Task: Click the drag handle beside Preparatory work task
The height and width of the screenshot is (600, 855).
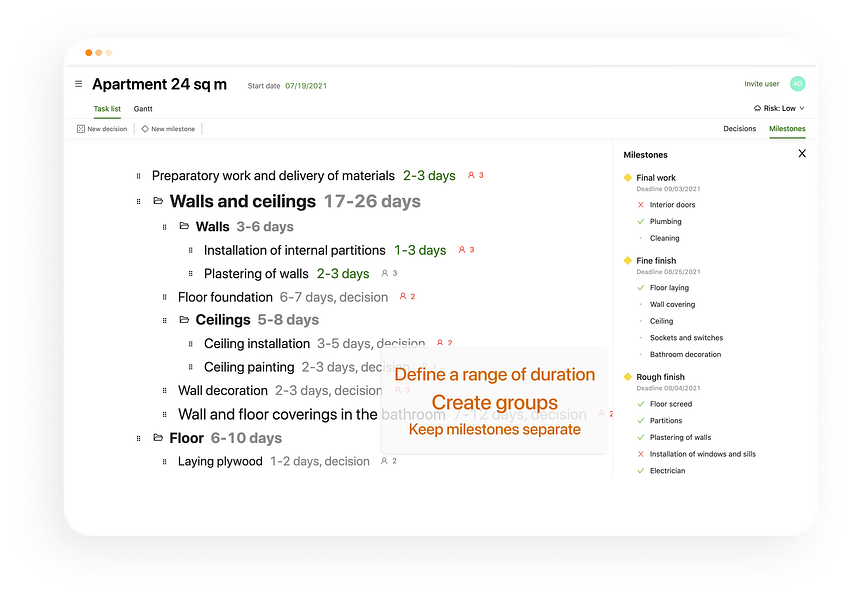Action: (139, 176)
